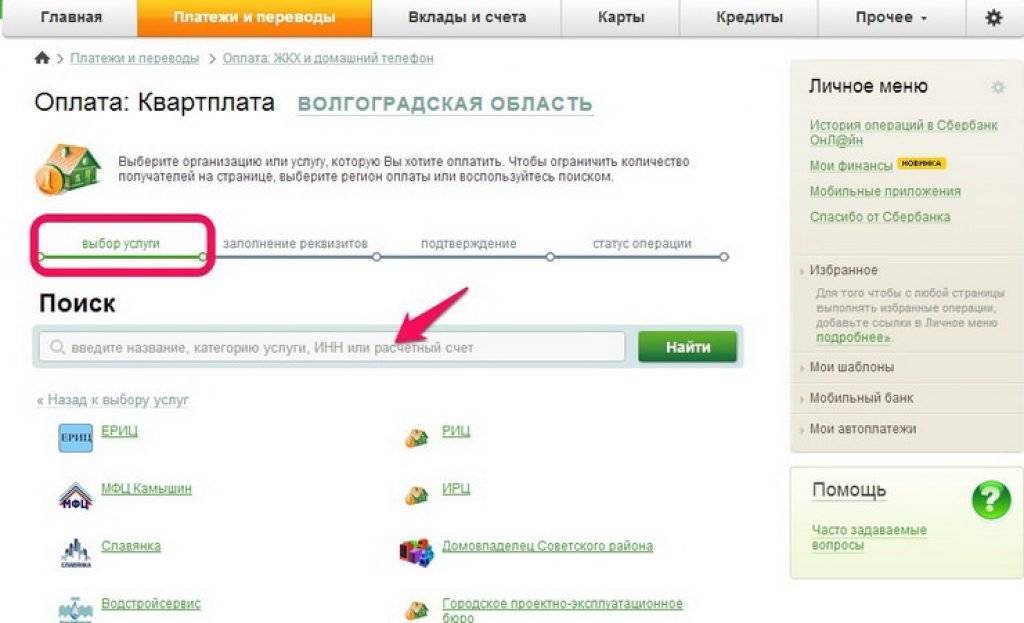Viewport: 1024px width, 623px height.
Task: Open the МФЦ Камышин link
Action: 146,488
